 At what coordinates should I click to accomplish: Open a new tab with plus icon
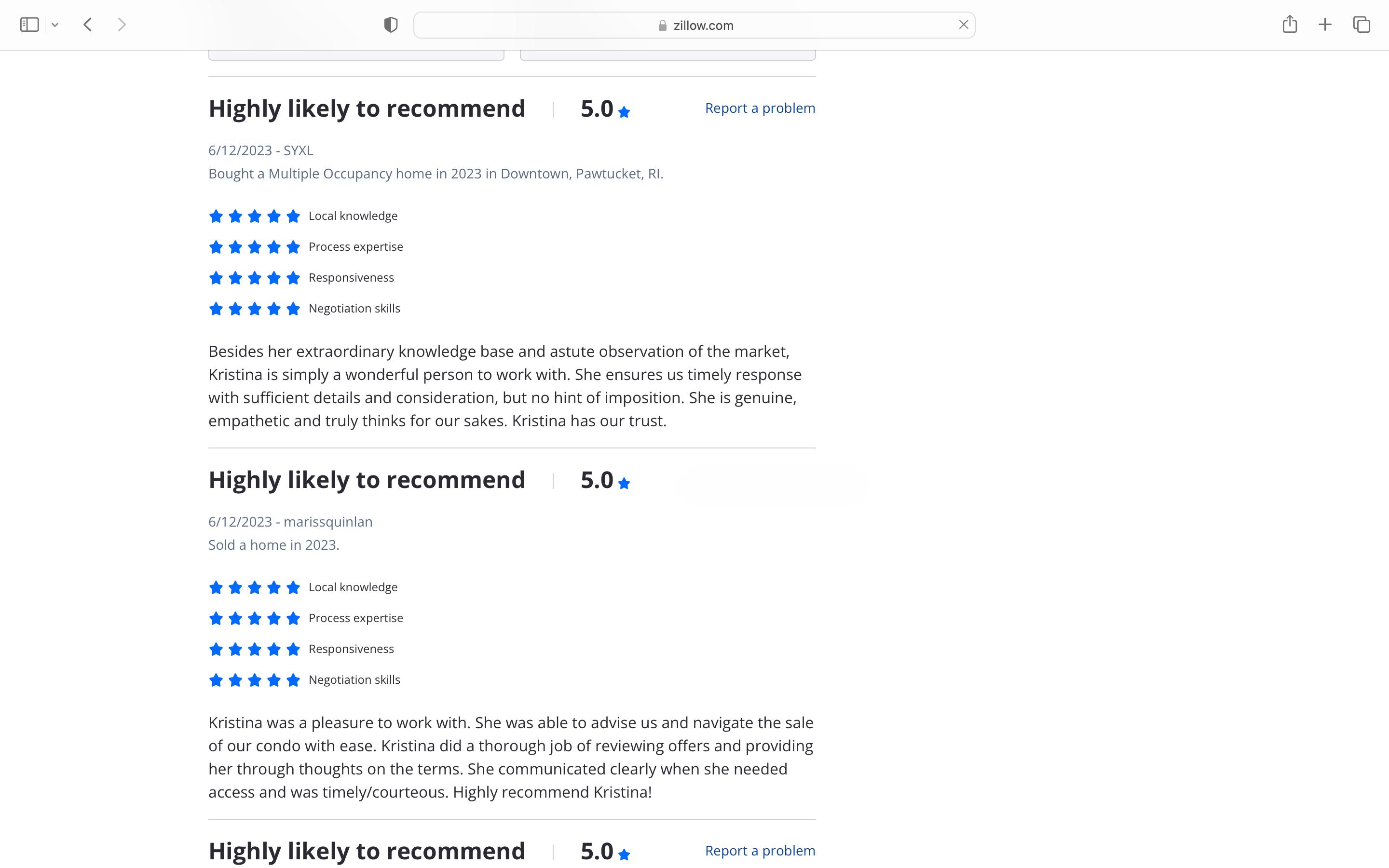(1325, 25)
